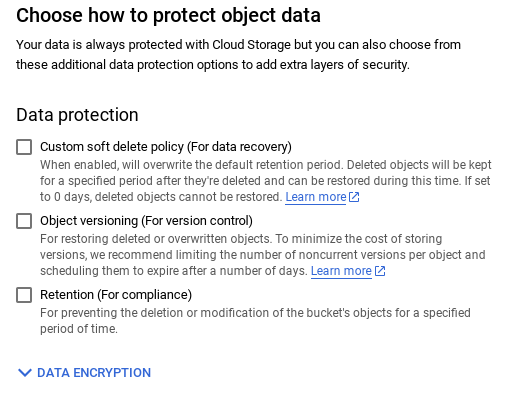Screen dimensions: 510x394
Task: Open external link icon after soft delete Learn more
Action: click(x=354, y=197)
